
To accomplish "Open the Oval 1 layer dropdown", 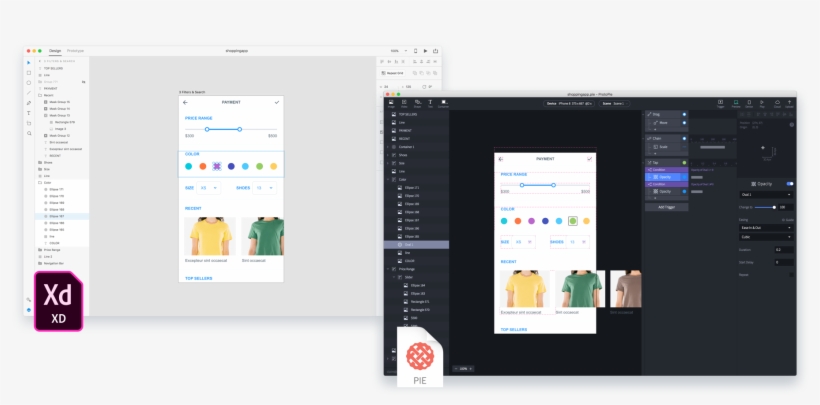I will coord(766,194).
